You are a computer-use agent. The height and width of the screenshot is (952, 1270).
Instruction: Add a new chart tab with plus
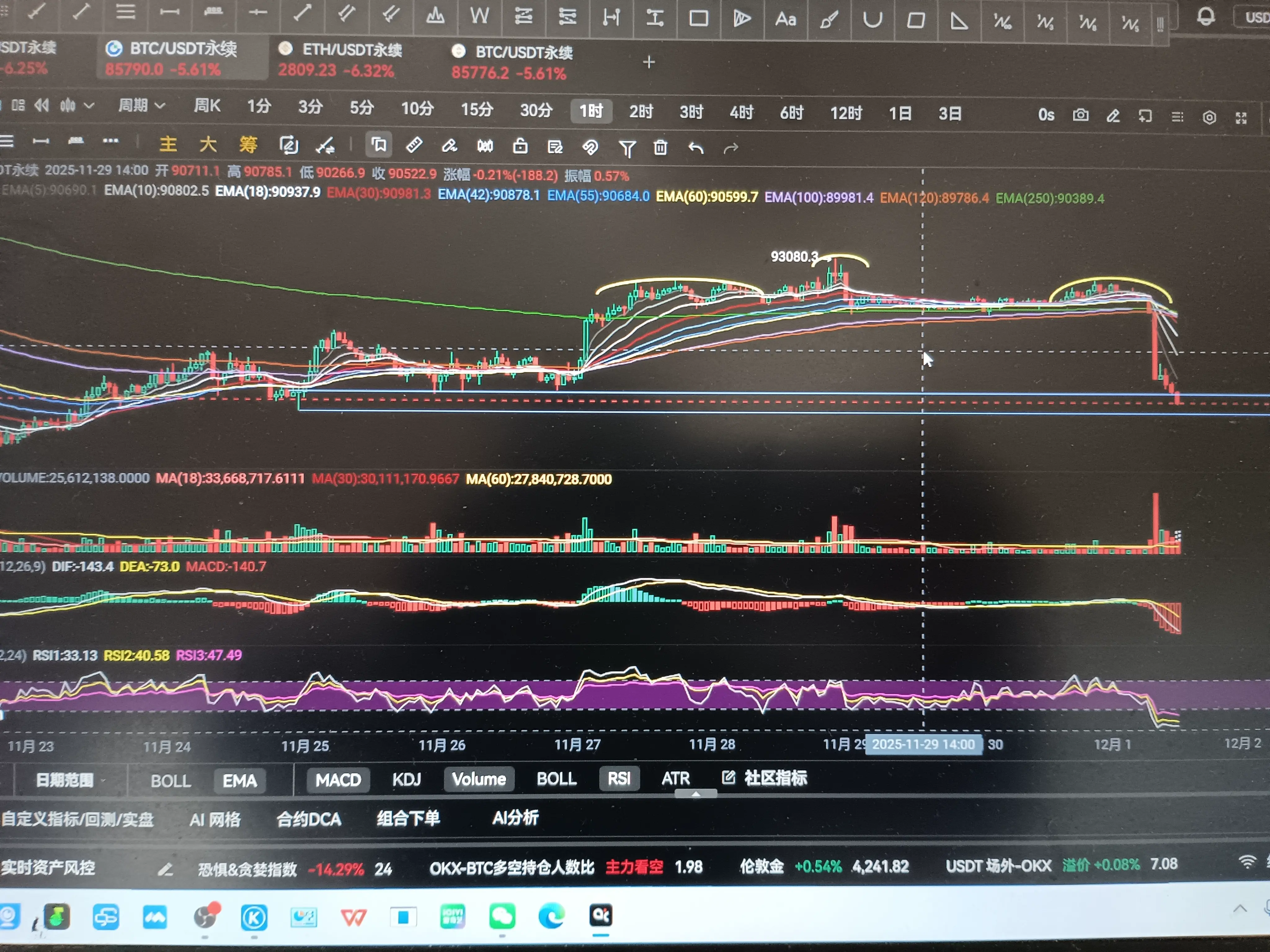649,62
